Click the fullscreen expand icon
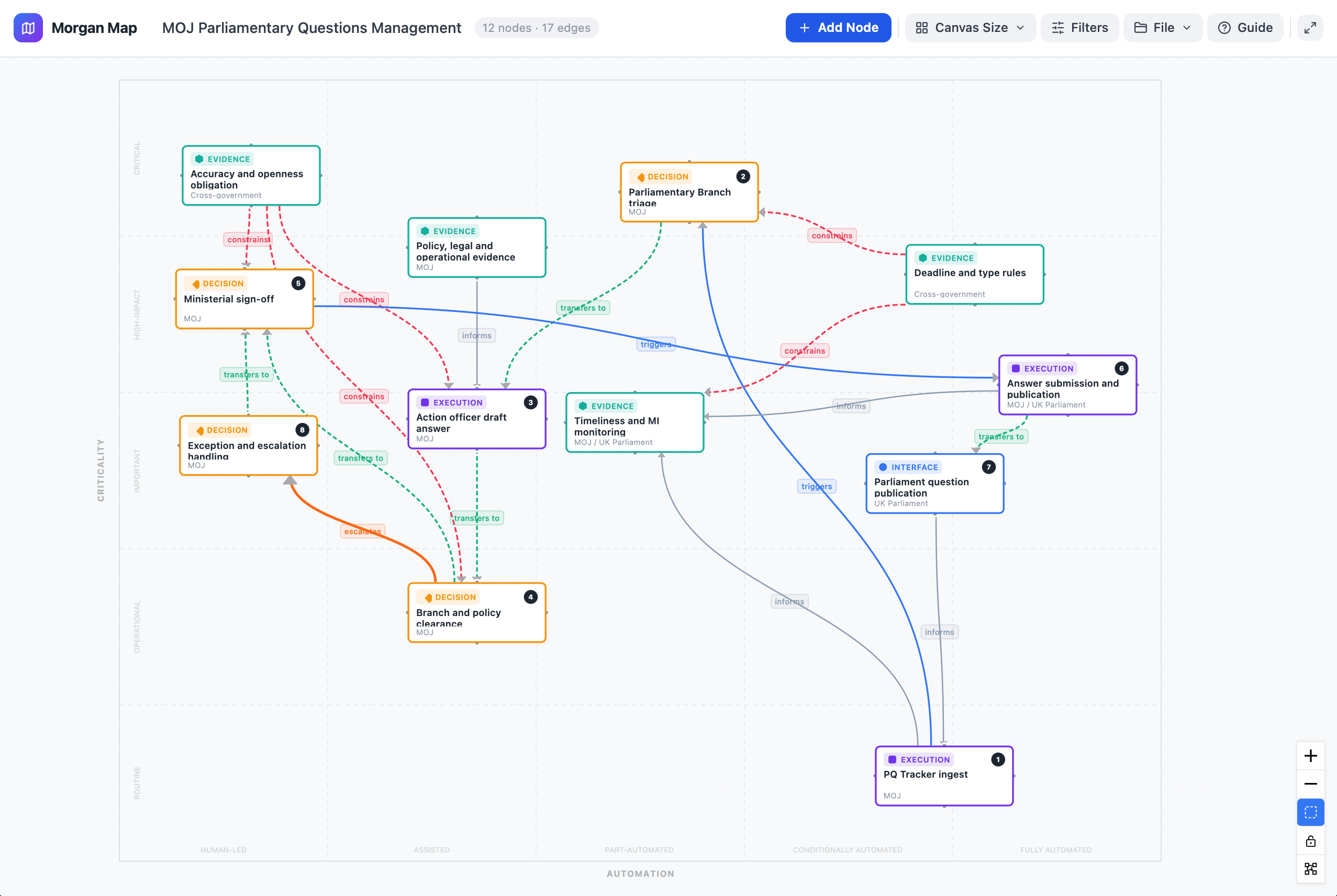 point(1310,27)
